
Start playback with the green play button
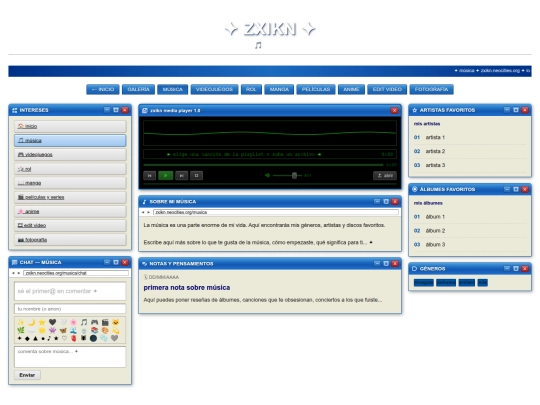165,176
